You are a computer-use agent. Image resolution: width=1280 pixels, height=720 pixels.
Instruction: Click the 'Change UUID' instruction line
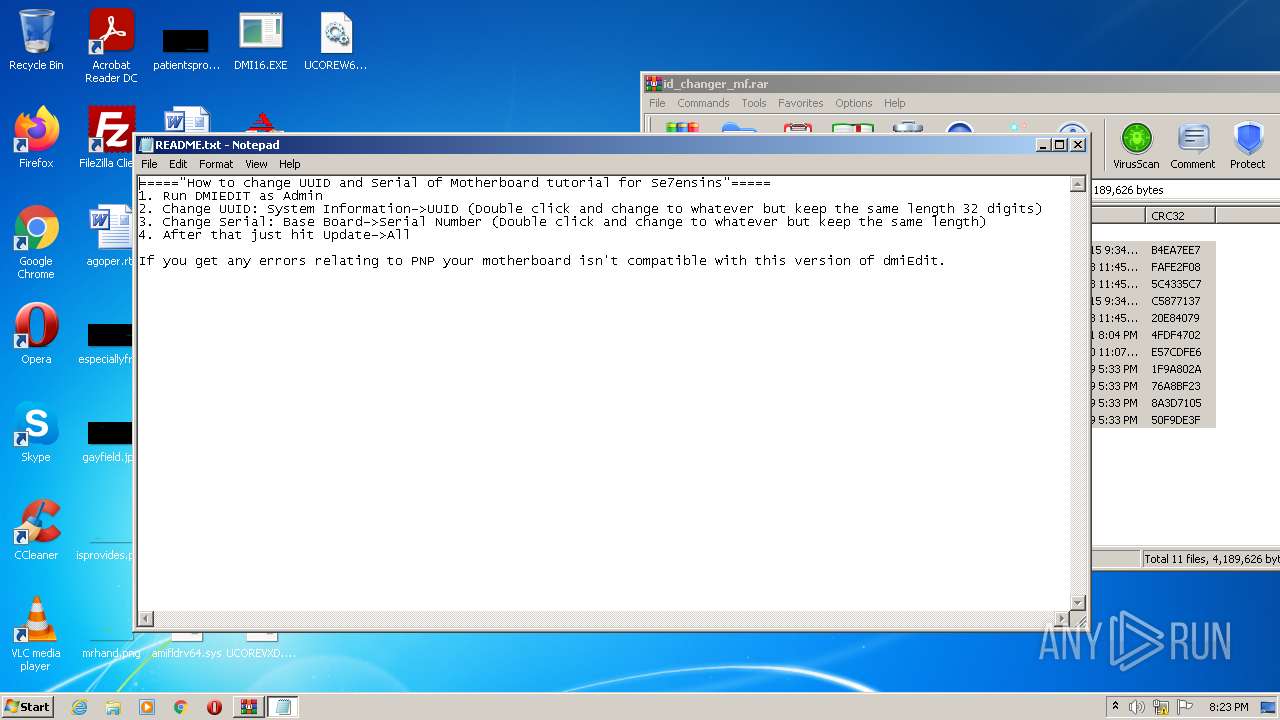tap(591, 209)
